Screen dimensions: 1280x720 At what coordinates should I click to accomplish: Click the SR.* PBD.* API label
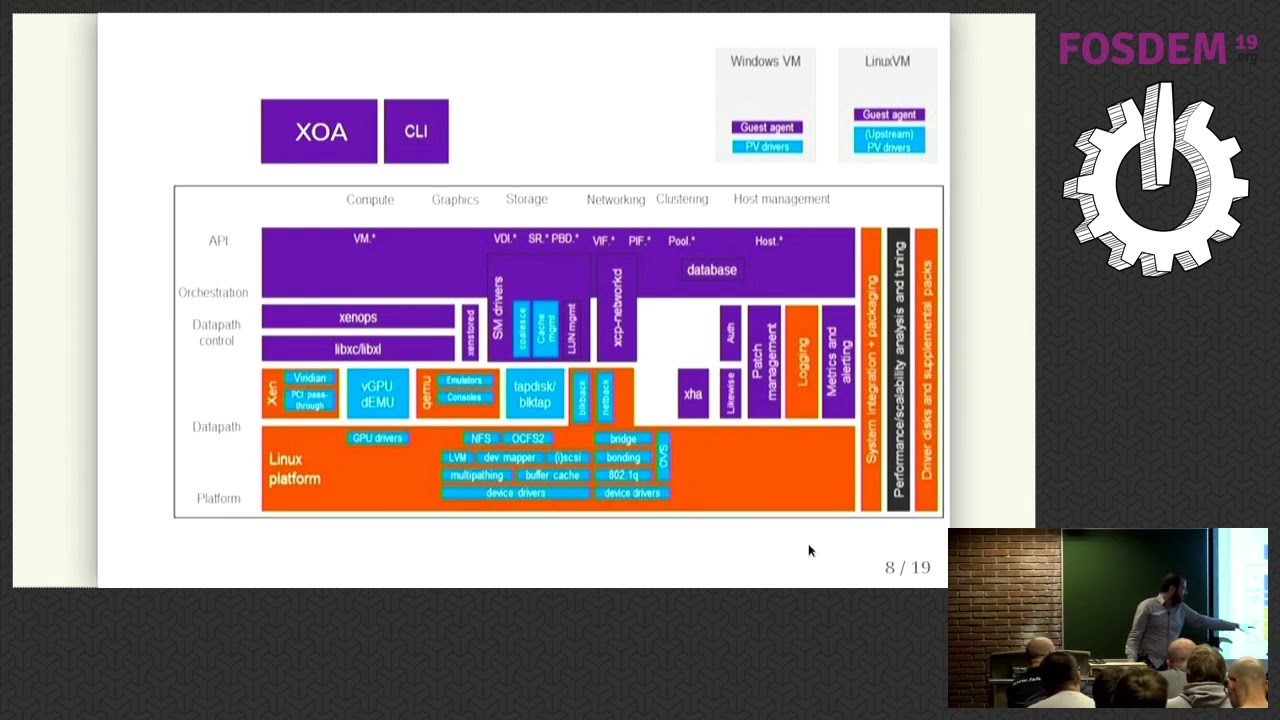click(553, 239)
